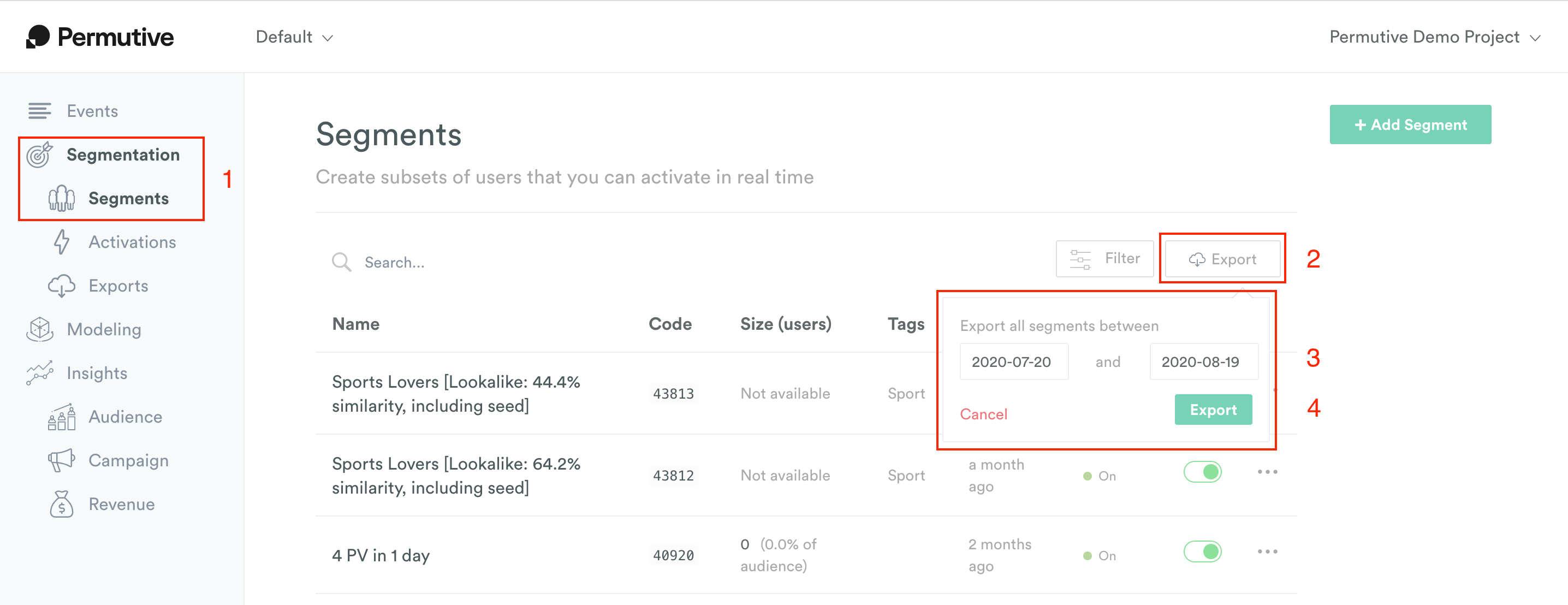
Task: Open Activations page
Action: click(132, 242)
